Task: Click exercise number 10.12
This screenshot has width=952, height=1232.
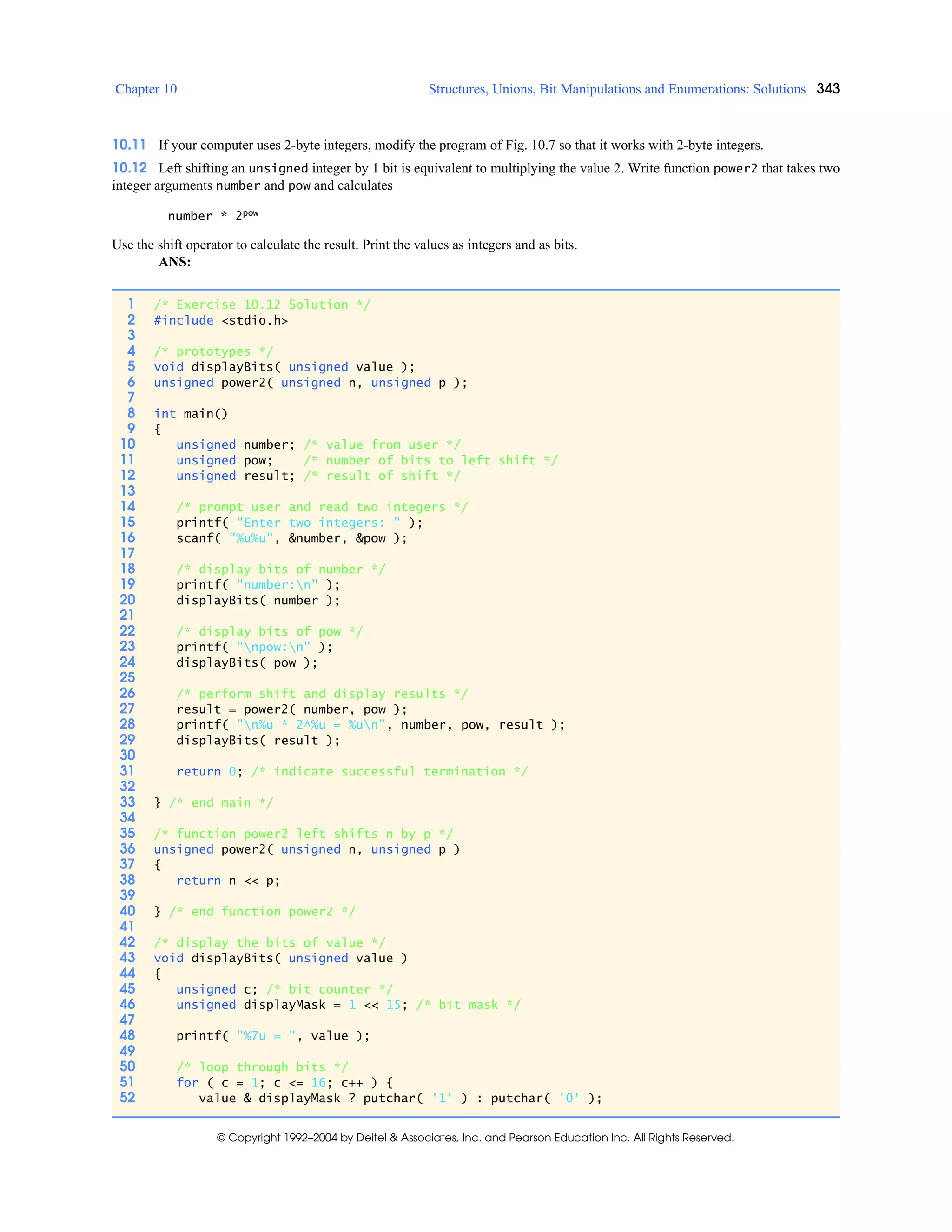Action: click(130, 168)
